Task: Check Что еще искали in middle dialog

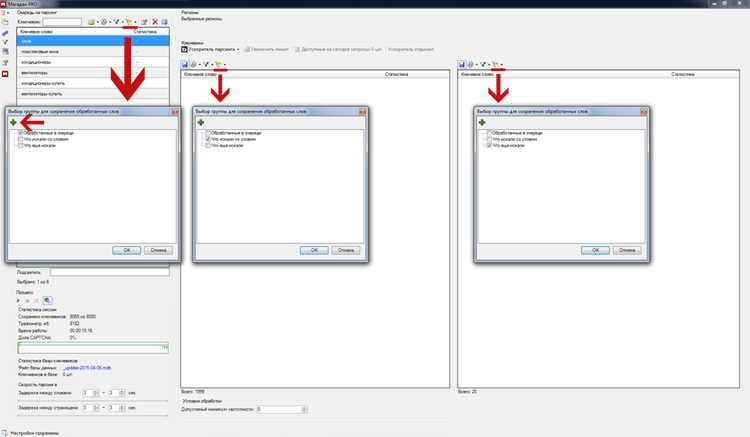Action: coord(208,145)
